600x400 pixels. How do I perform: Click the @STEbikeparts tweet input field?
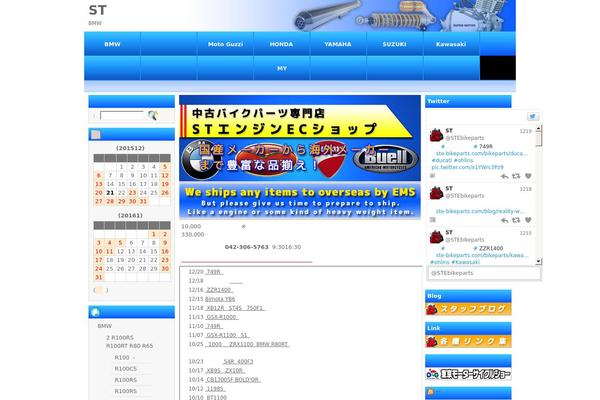click(x=484, y=273)
